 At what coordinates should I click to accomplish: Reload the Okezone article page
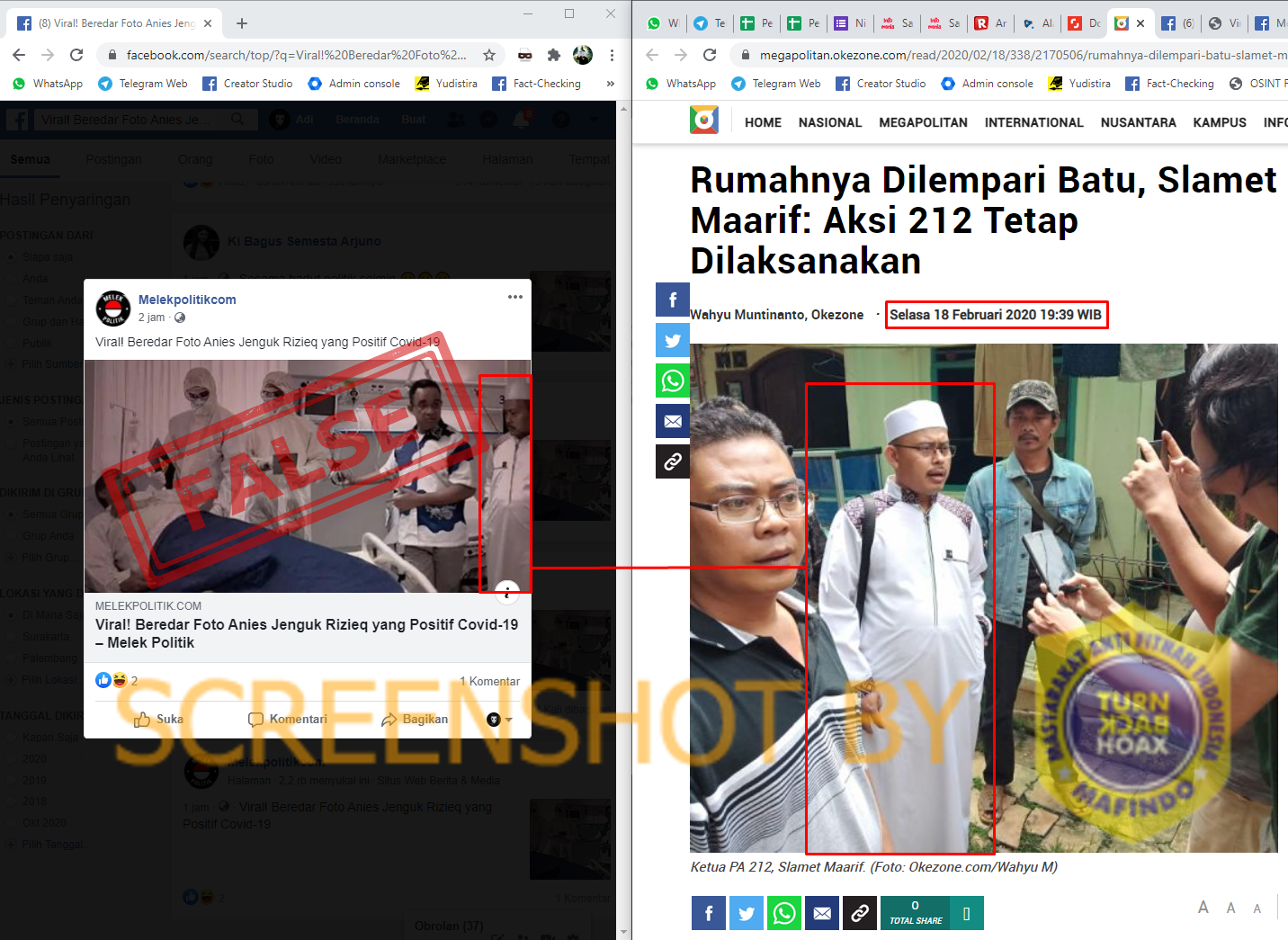(x=710, y=55)
